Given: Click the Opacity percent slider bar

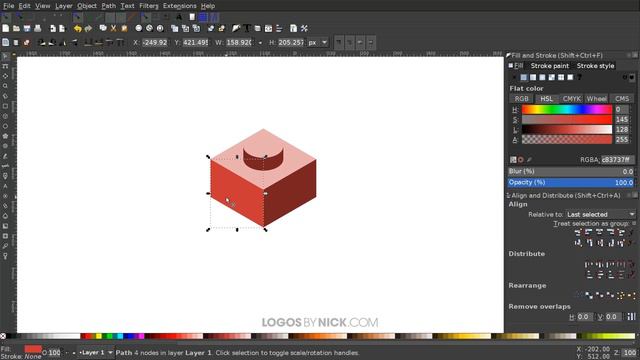Looking at the screenshot, I should click(571, 182).
